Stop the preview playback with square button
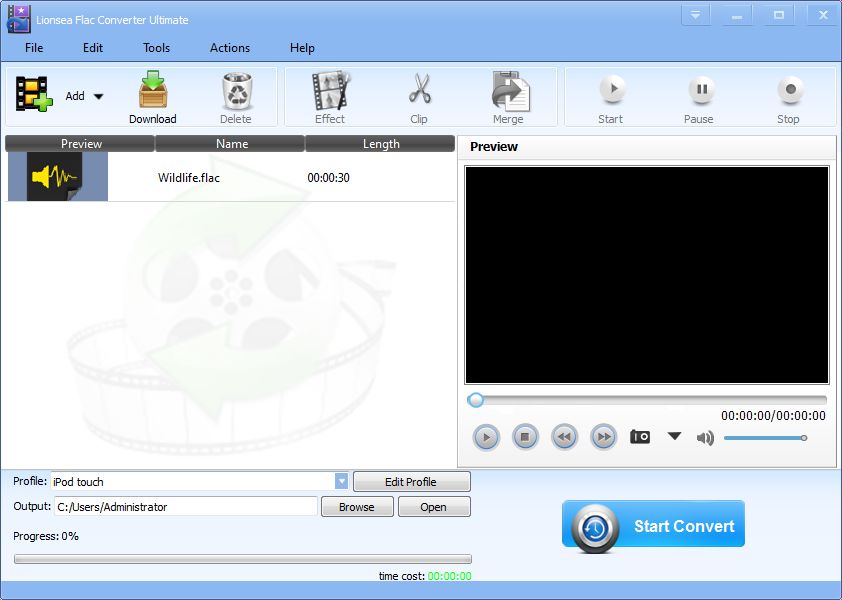Image resolution: width=842 pixels, height=600 pixels. (525, 437)
